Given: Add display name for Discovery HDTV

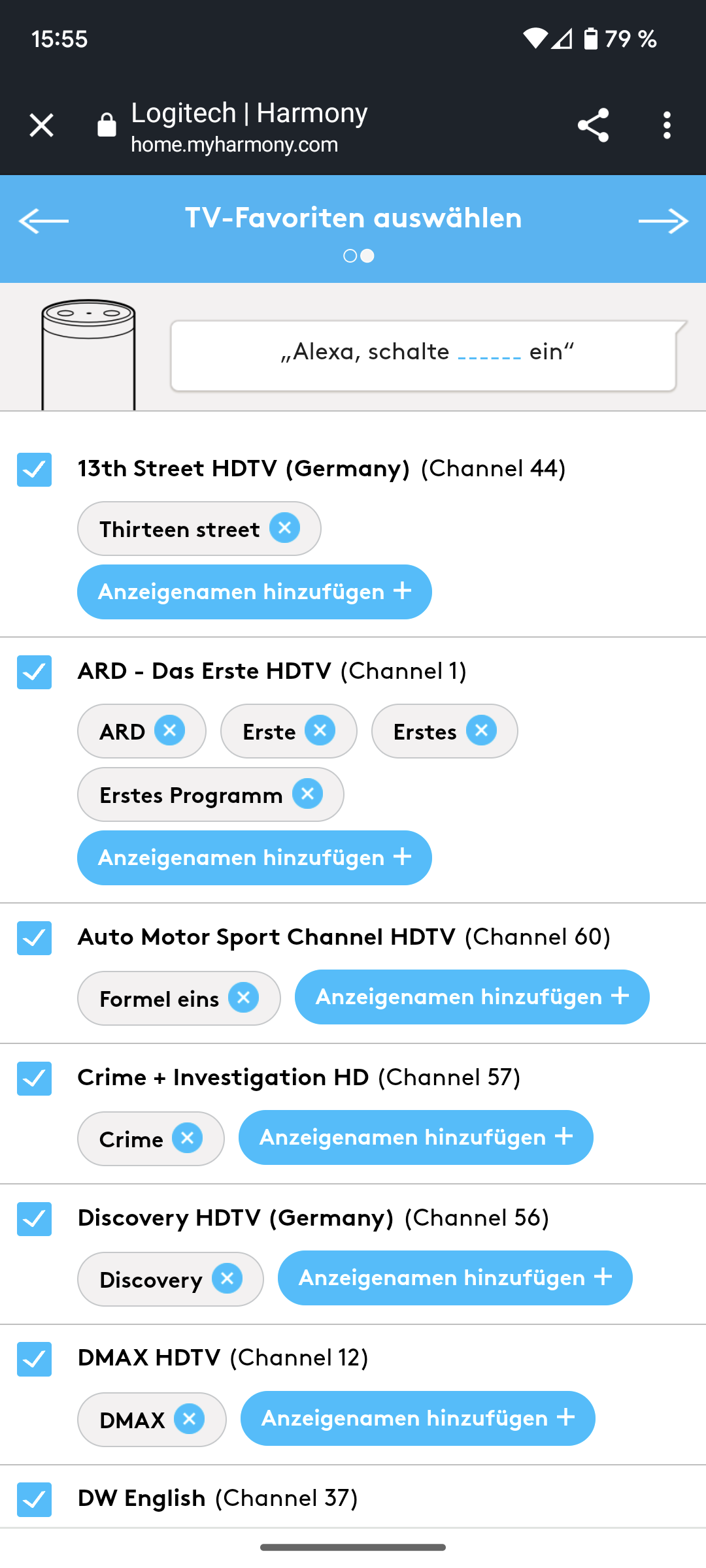Looking at the screenshot, I should (454, 1278).
